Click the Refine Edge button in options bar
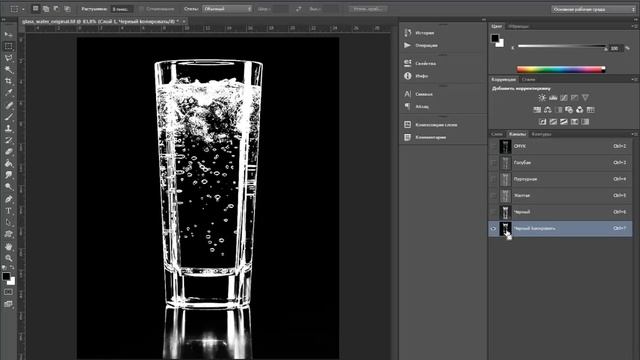The height and width of the screenshot is (360, 640). point(368,9)
